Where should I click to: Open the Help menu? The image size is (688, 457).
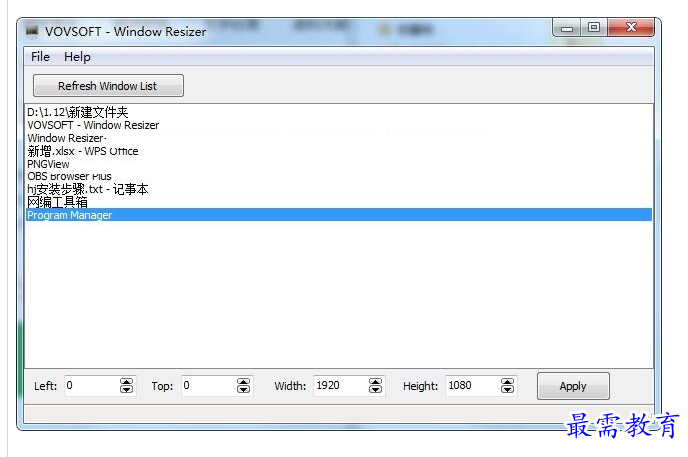click(77, 57)
